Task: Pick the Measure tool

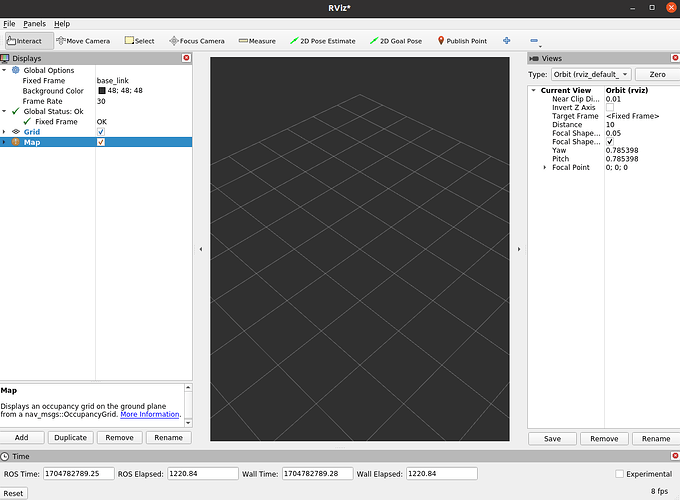Action: click(x=257, y=41)
